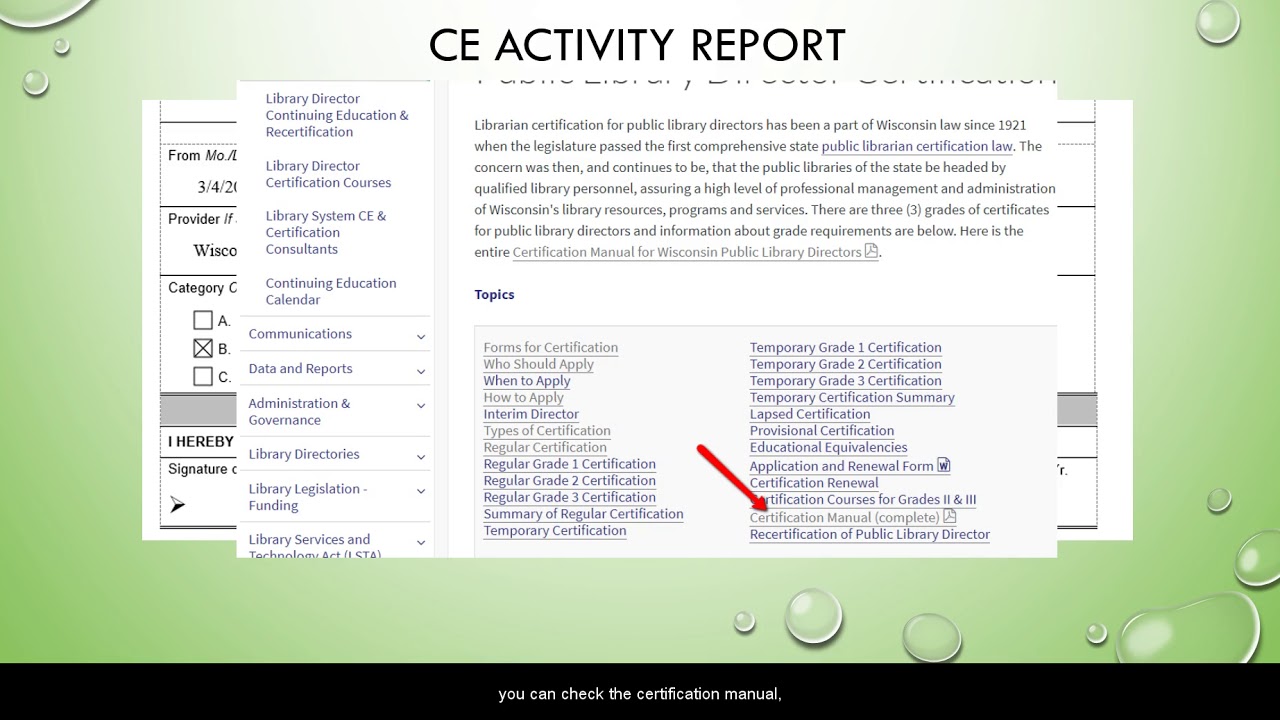Expand Data and Reports chevron
This screenshot has height=720, width=1280.
pyautogui.click(x=421, y=371)
